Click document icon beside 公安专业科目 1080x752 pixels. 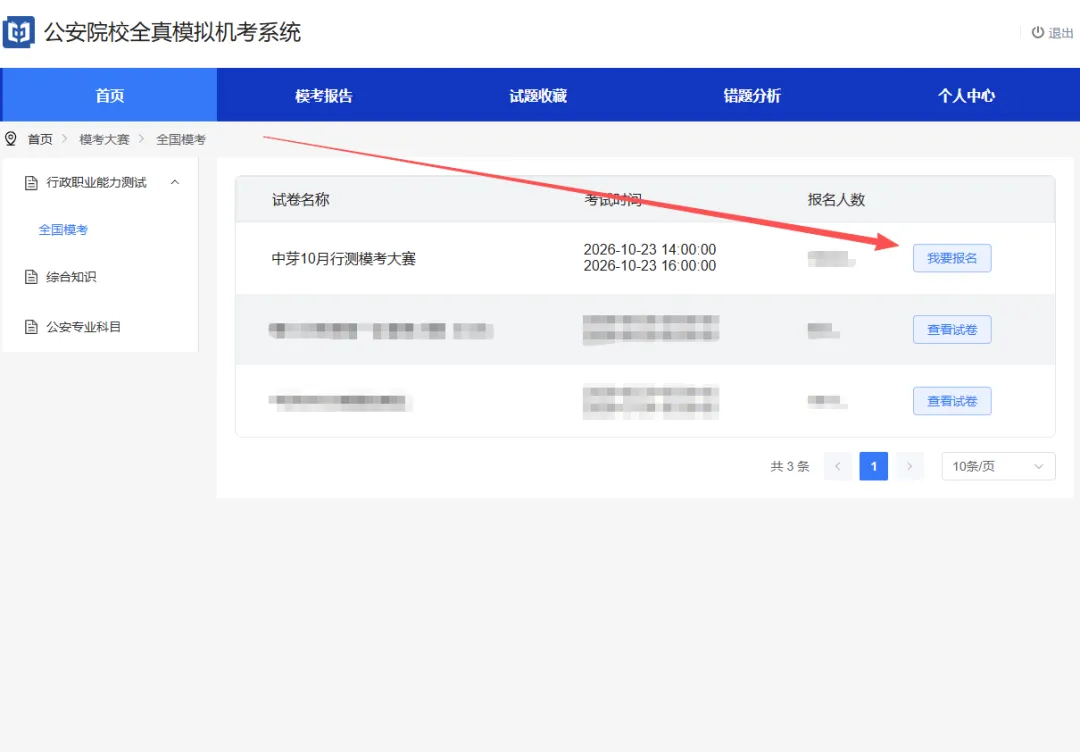click(31, 326)
